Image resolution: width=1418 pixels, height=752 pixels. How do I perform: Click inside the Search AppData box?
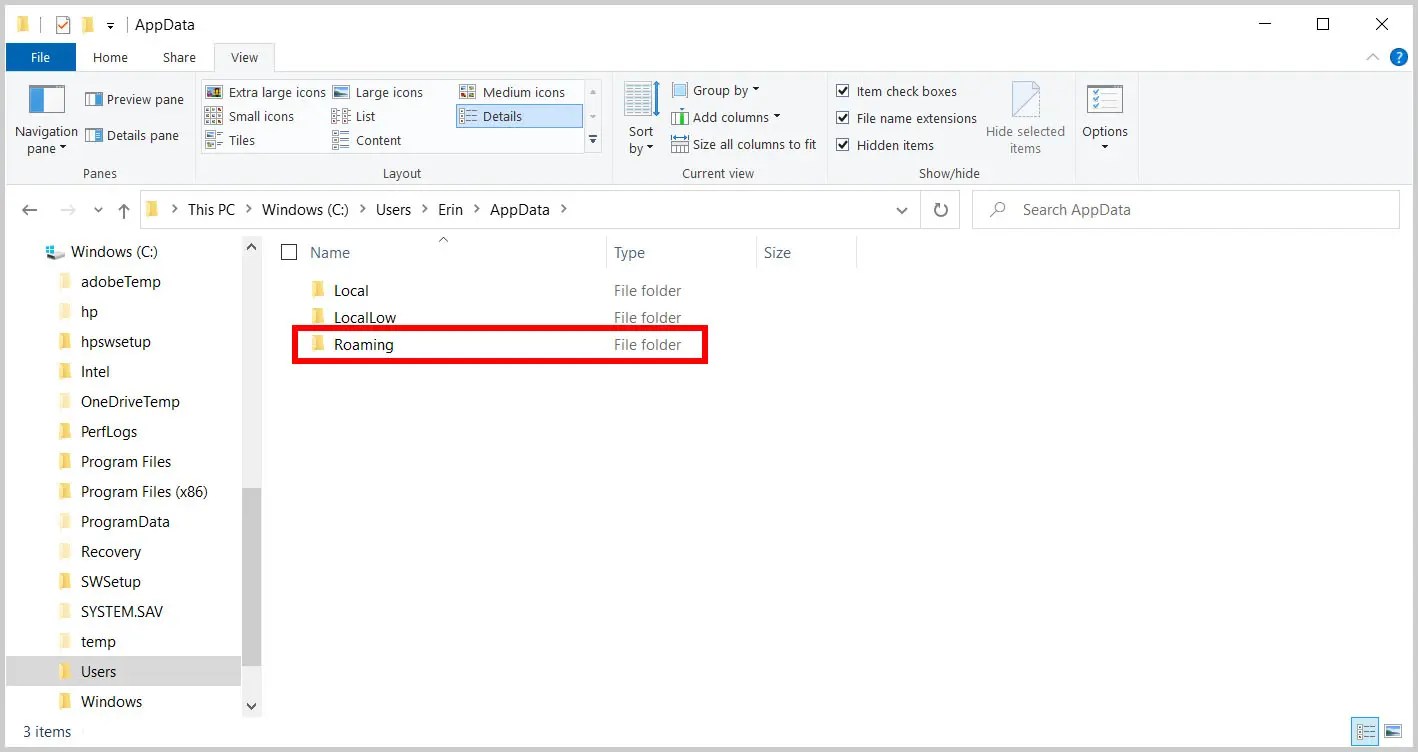point(1100,209)
